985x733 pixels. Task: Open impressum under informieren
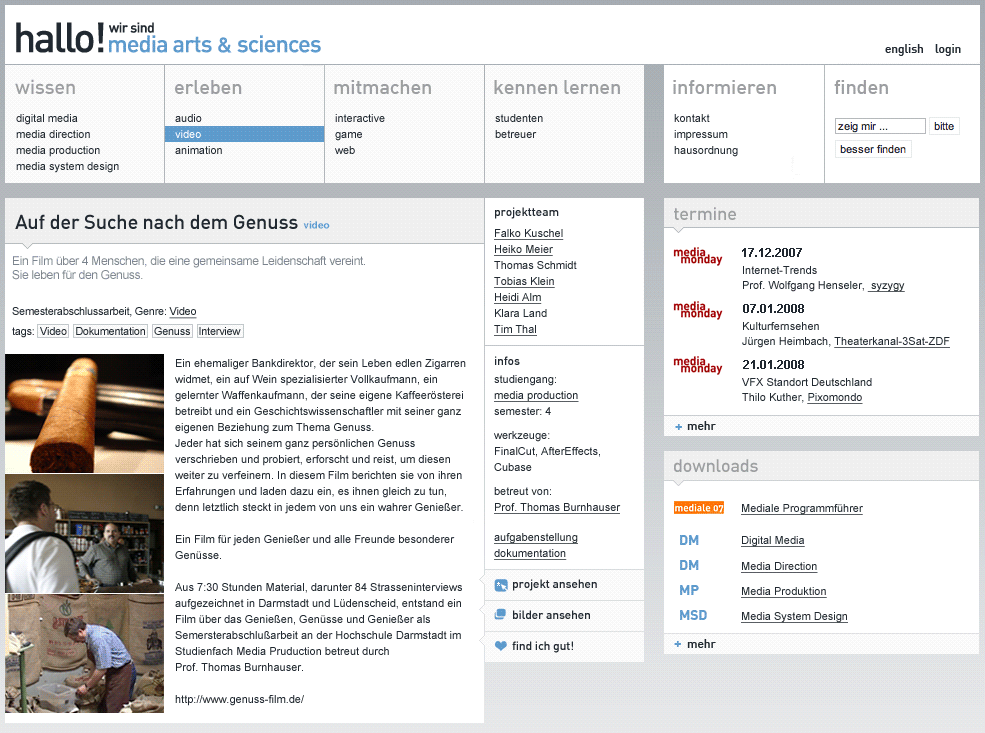(x=701, y=134)
